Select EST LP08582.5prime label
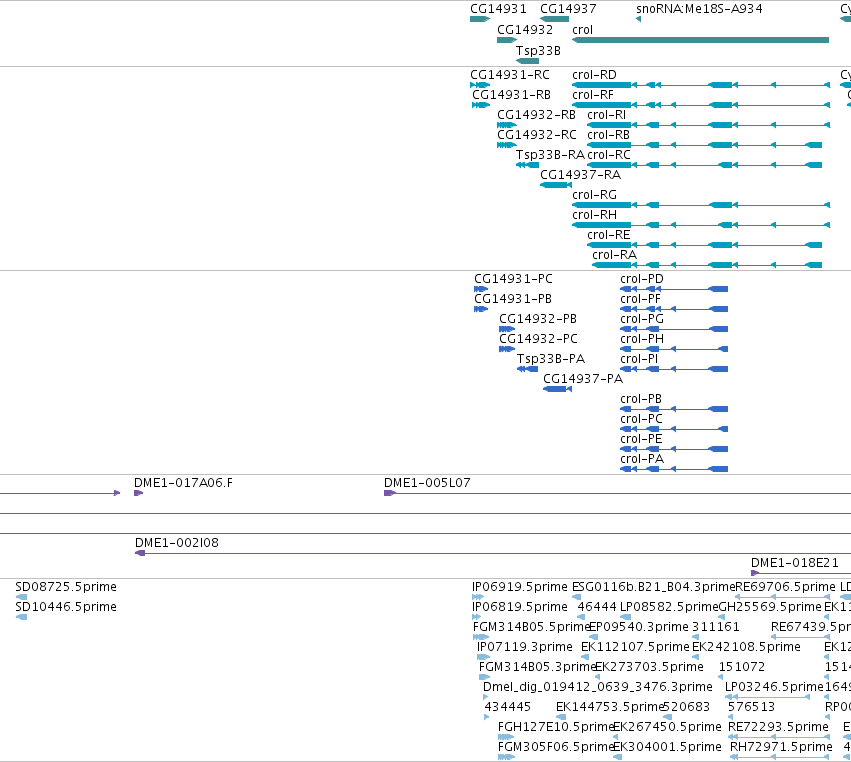Image resolution: width=851 pixels, height=762 pixels. (x=669, y=607)
